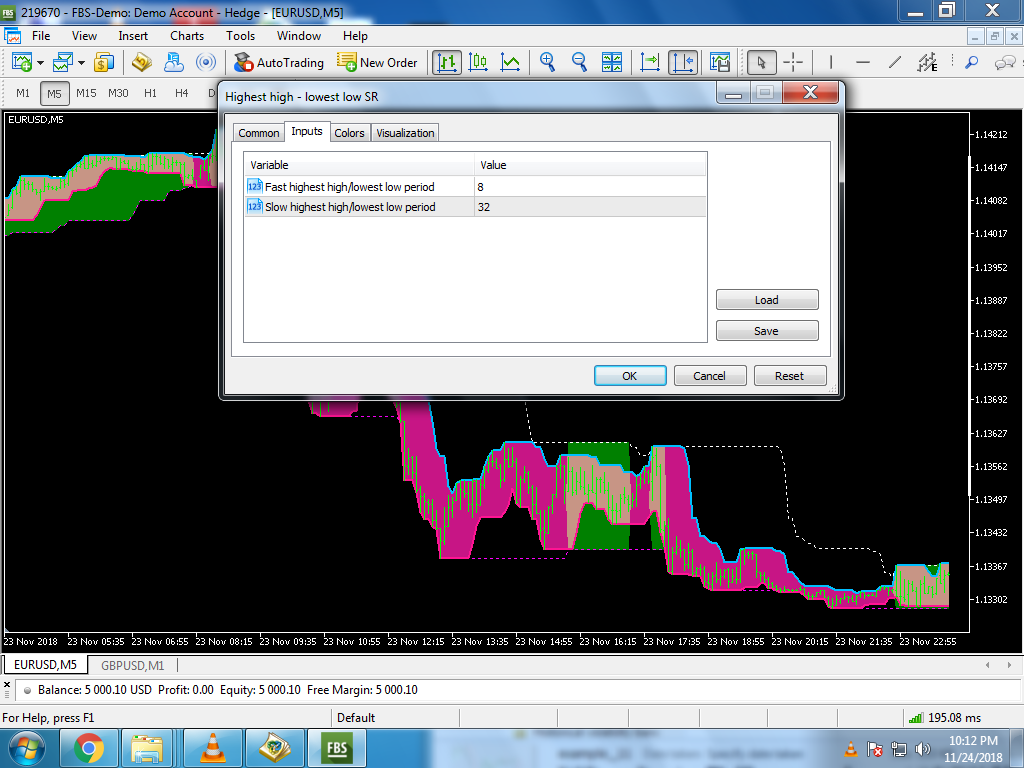Open the Insert menu
The width and height of the screenshot is (1024, 768).
133,36
